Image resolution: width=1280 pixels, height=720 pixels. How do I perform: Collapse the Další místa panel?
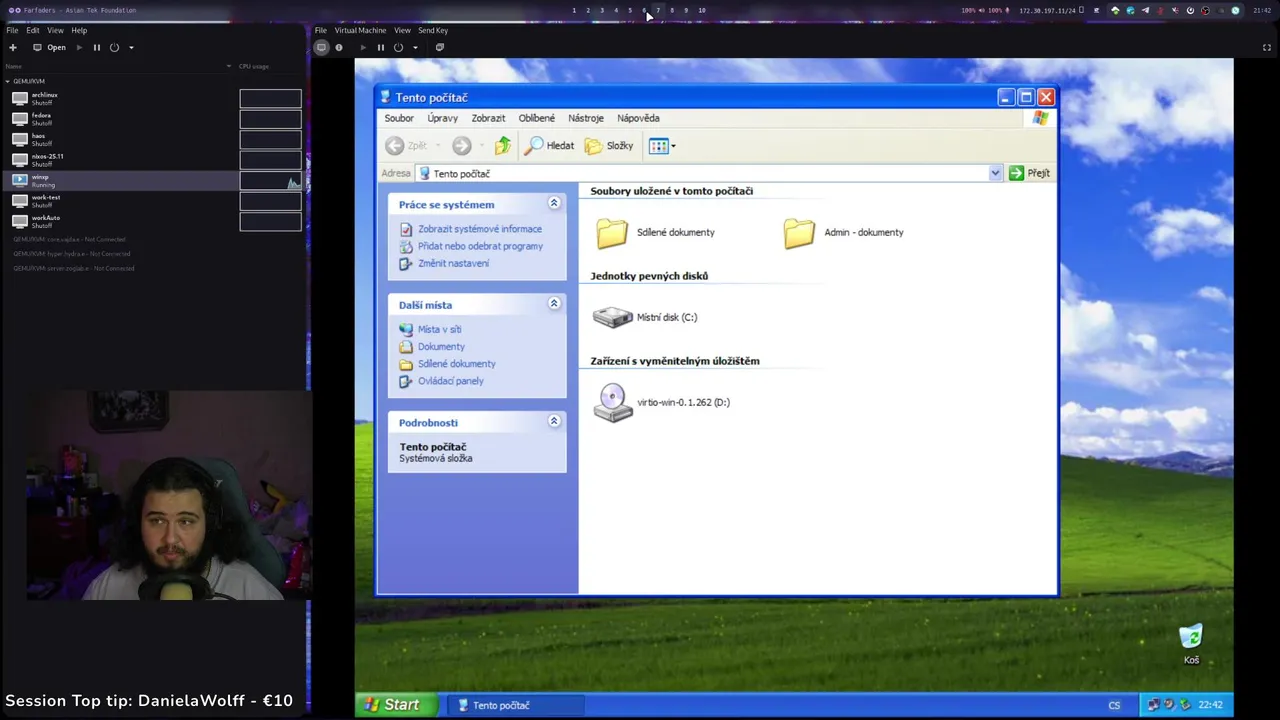click(x=554, y=304)
